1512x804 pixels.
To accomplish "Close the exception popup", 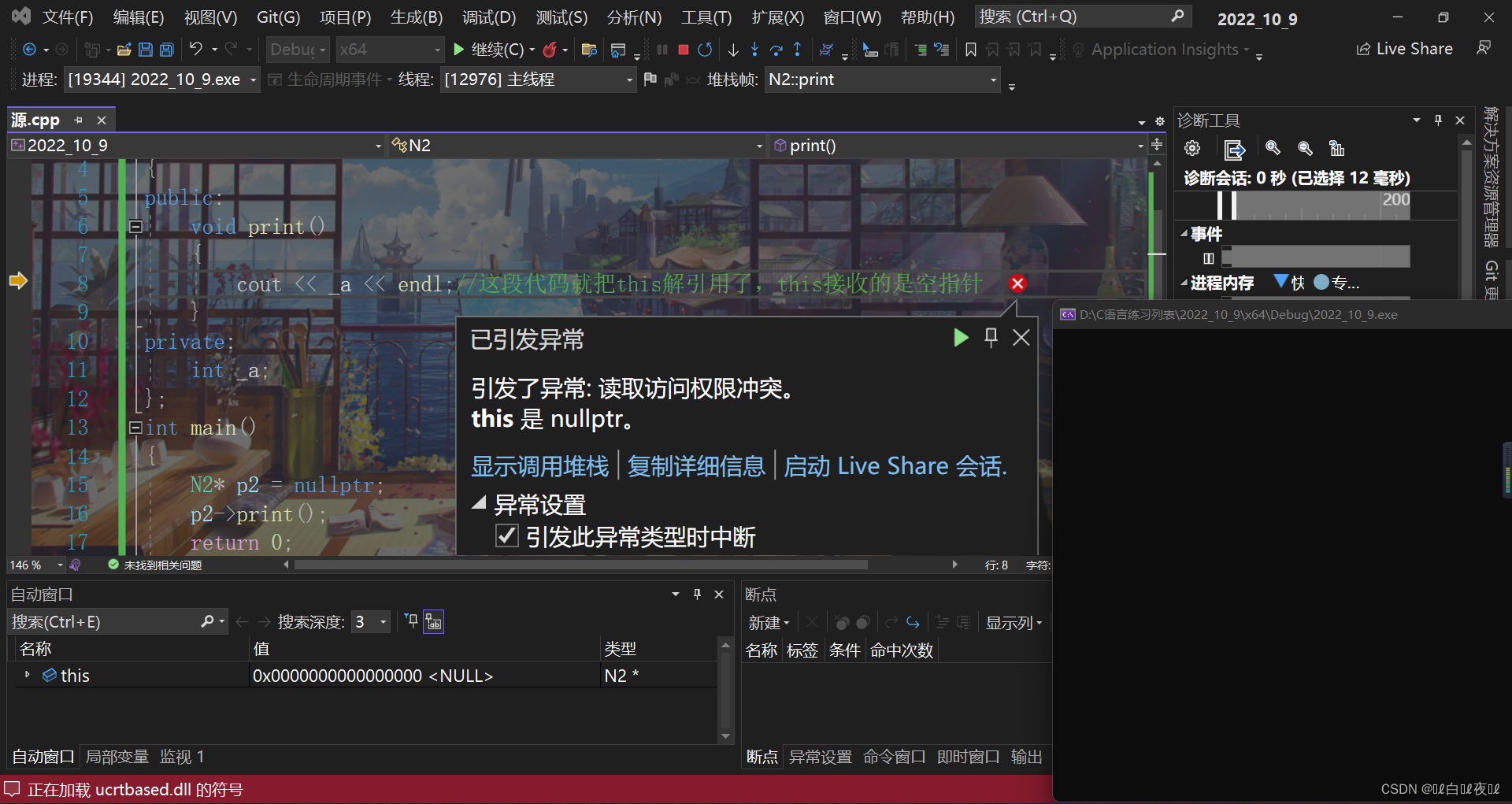I will tap(1021, 338).
